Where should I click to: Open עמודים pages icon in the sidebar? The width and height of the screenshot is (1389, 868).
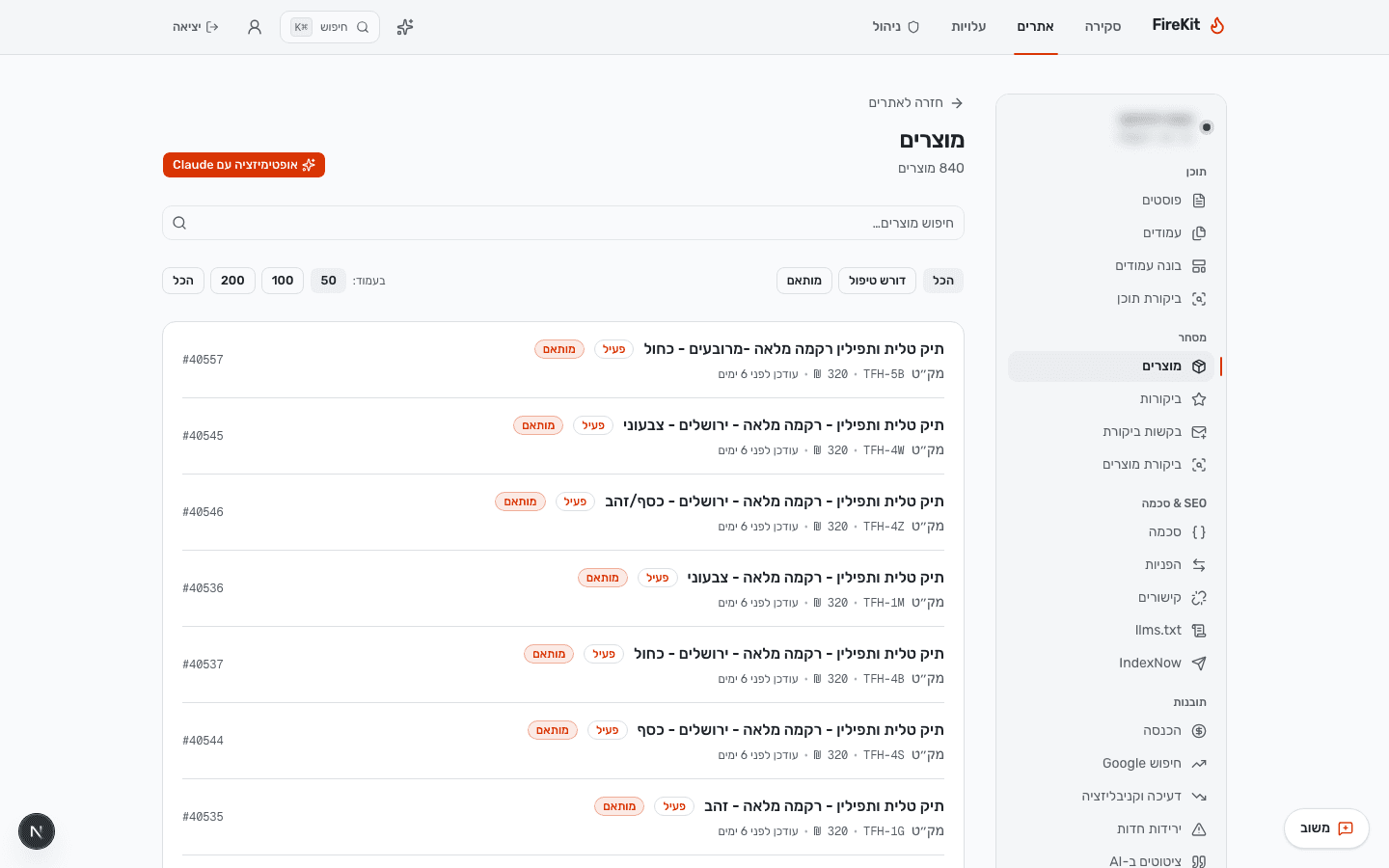pyautogui.click(x=1199, y=233)
